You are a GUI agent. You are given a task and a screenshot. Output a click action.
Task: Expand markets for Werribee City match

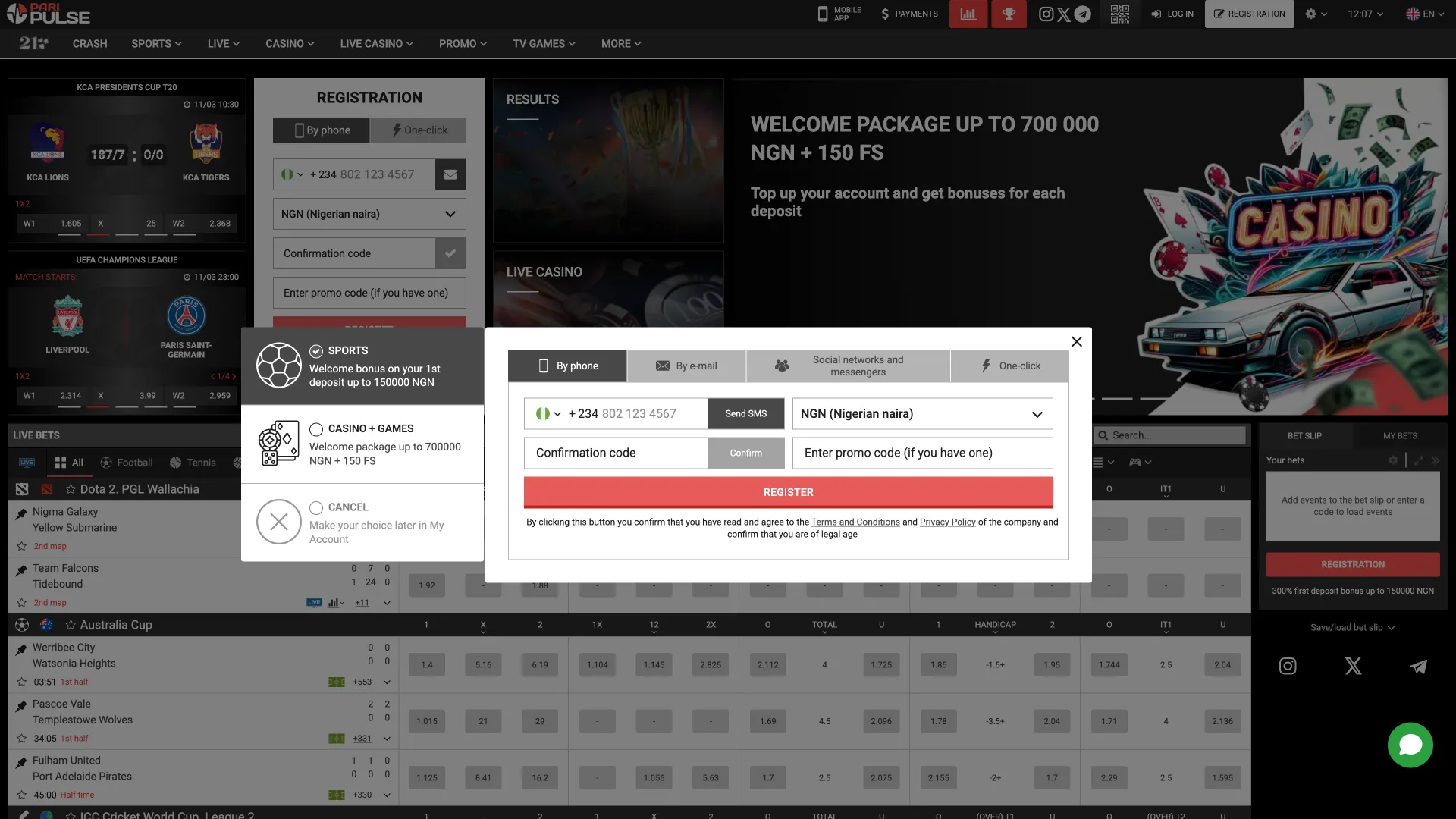coord(387,682)
